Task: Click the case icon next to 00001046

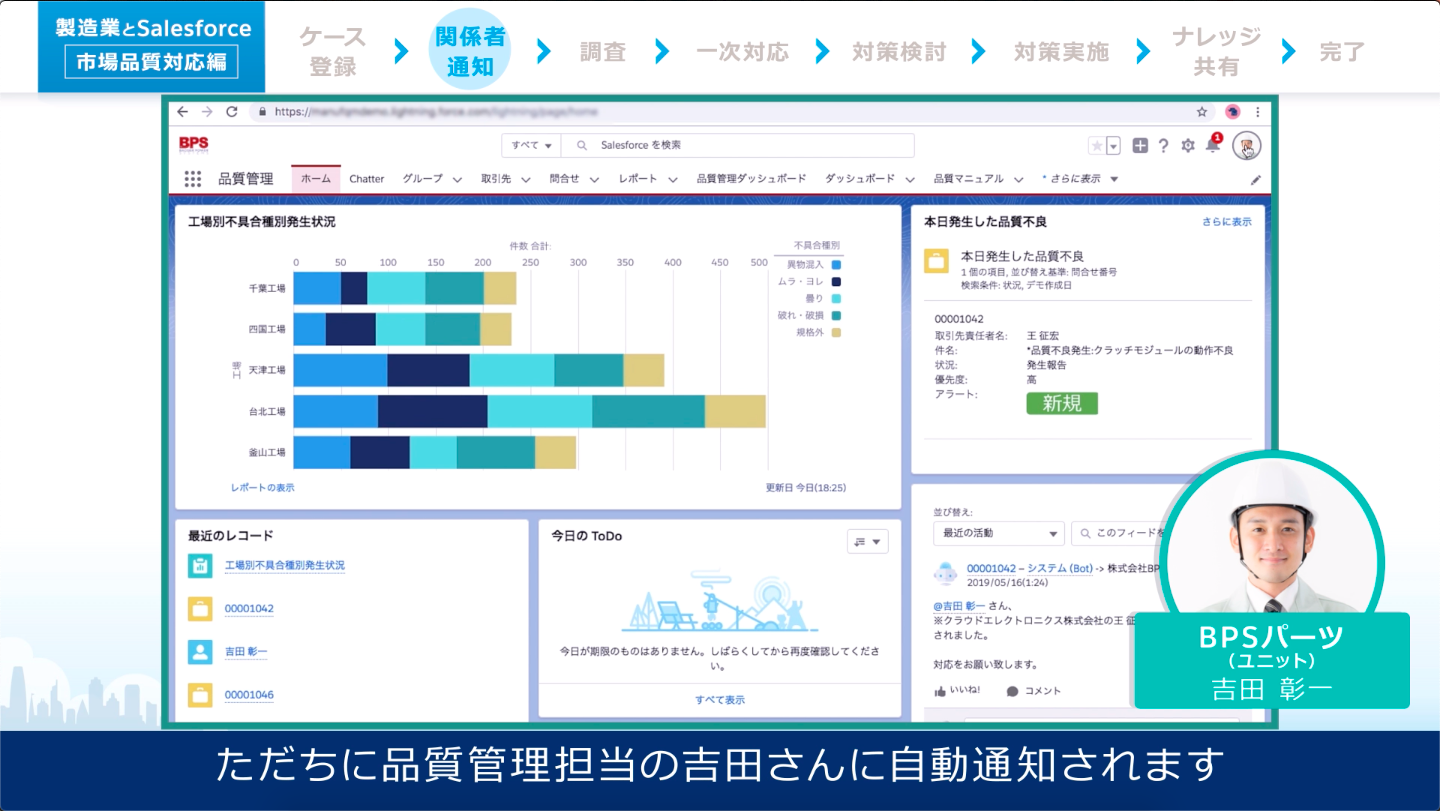Action: pos(200,694)
